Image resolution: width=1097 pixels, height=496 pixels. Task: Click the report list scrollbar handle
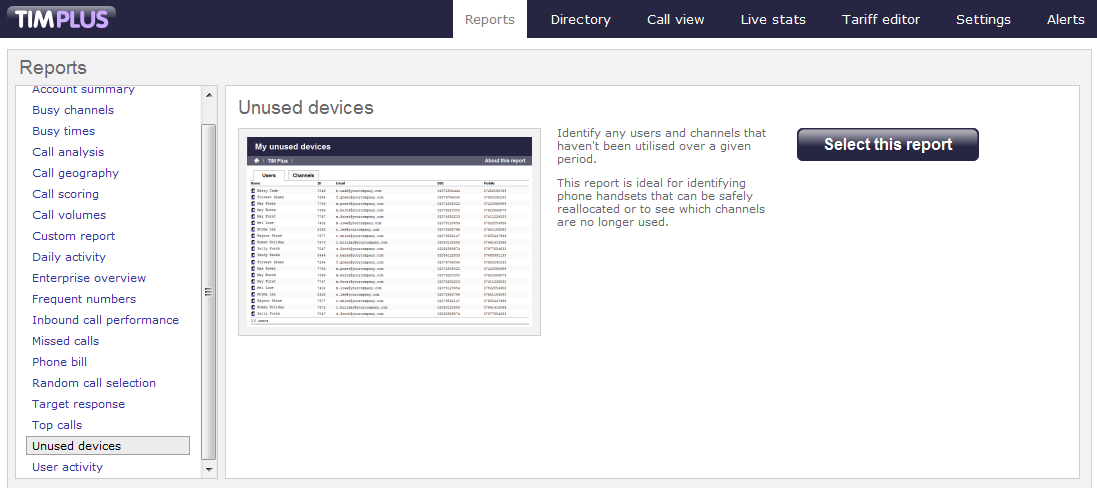[209, 290]
